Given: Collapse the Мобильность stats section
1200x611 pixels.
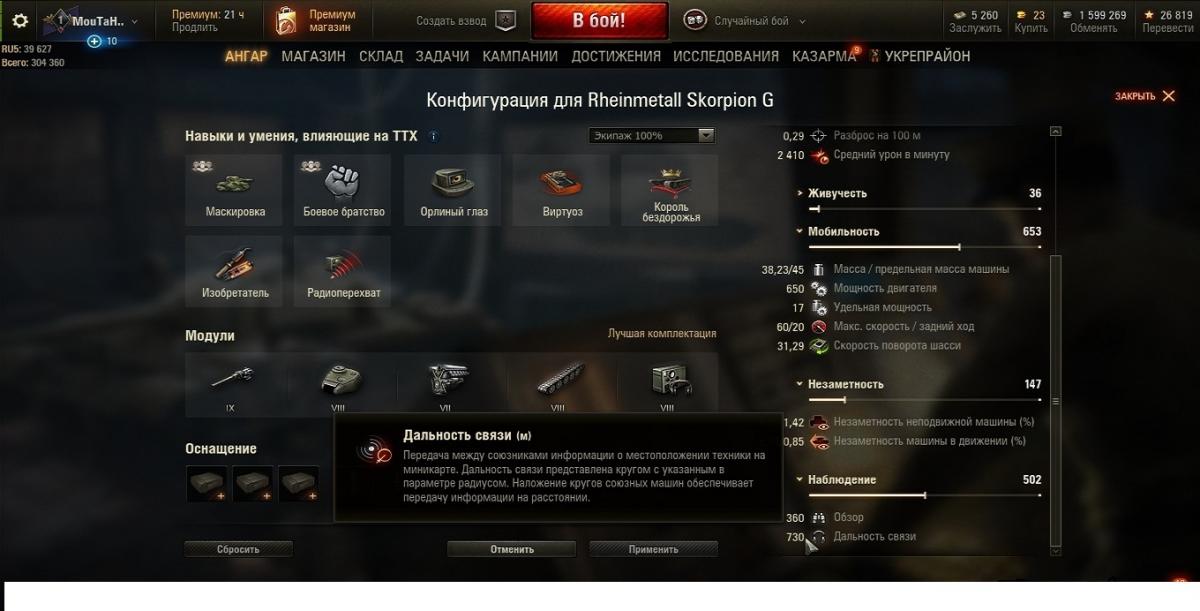Looking at the screenshot, I should pyautogui.click(x=838, y=231).
